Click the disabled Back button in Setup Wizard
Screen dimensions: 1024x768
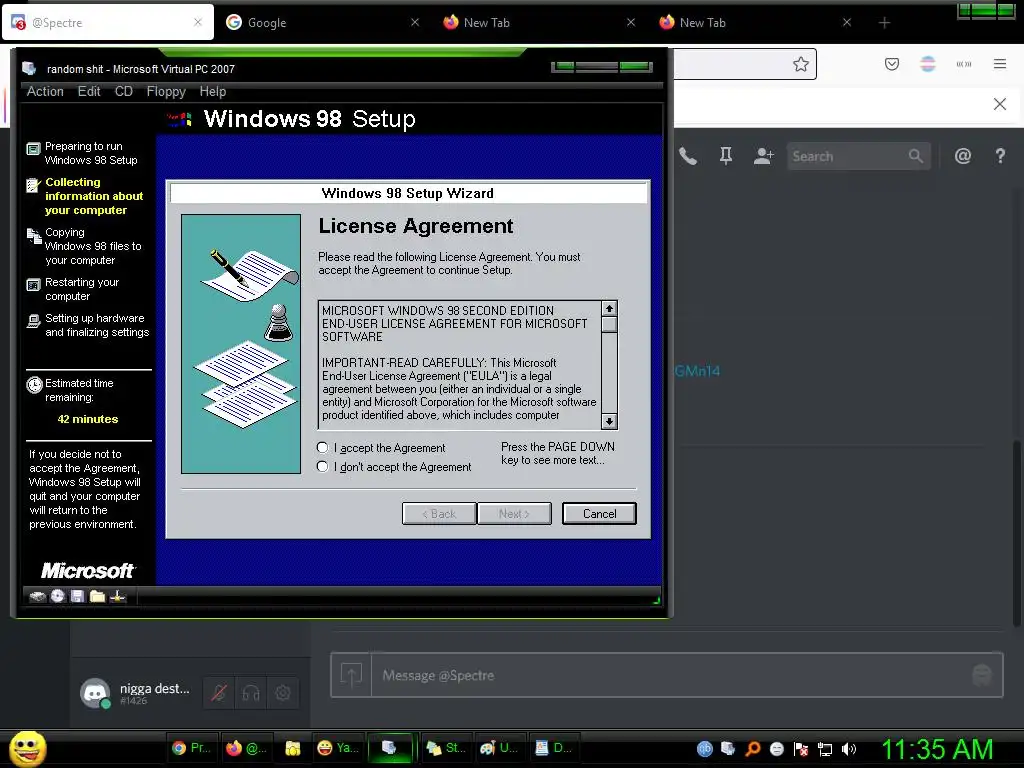pos(439,514)
